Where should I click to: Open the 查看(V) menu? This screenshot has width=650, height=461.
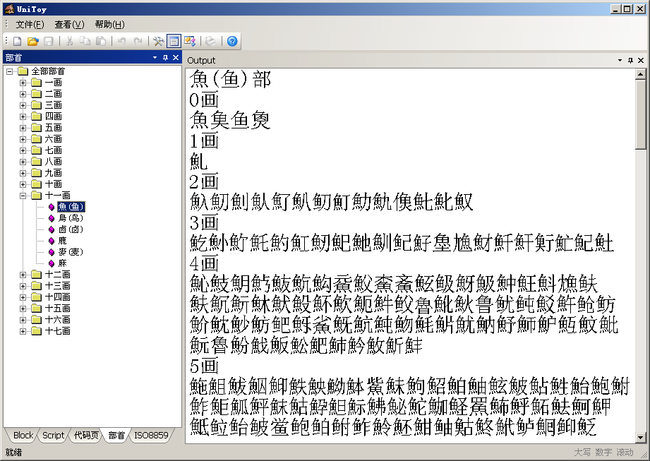[x=69, y=24]
